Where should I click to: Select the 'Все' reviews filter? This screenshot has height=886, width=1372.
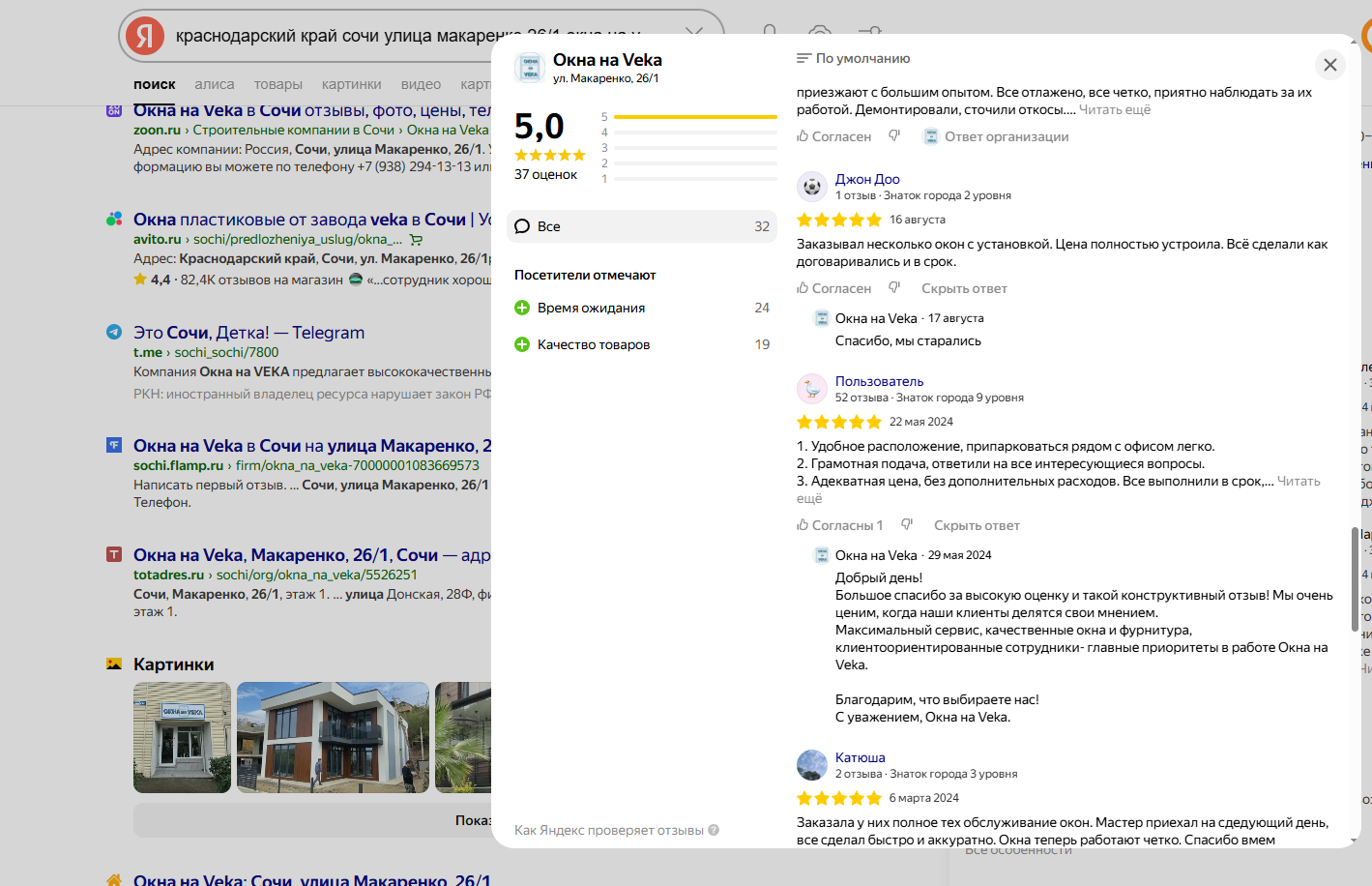[x=641, y=226]
